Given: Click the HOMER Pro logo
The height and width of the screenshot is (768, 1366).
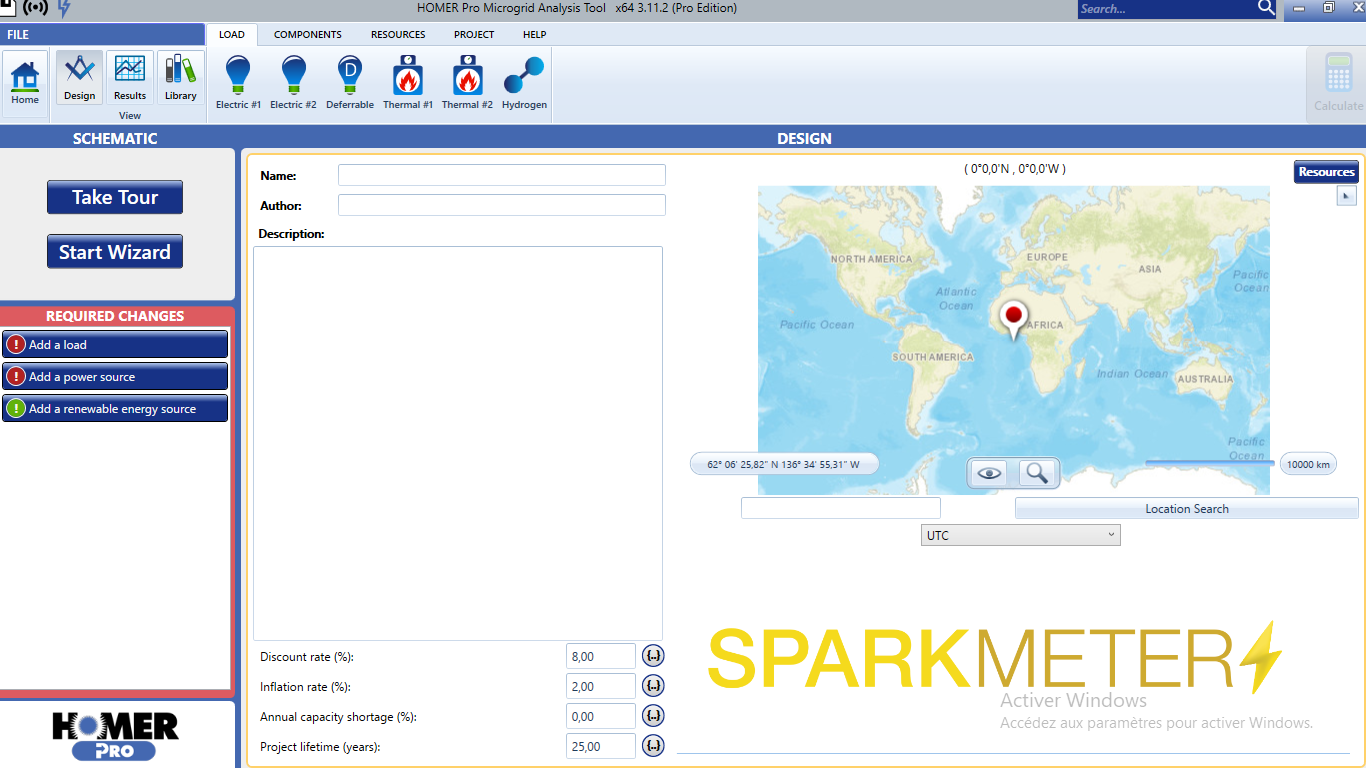Looking at the screenshot, I should click(115, 735).
